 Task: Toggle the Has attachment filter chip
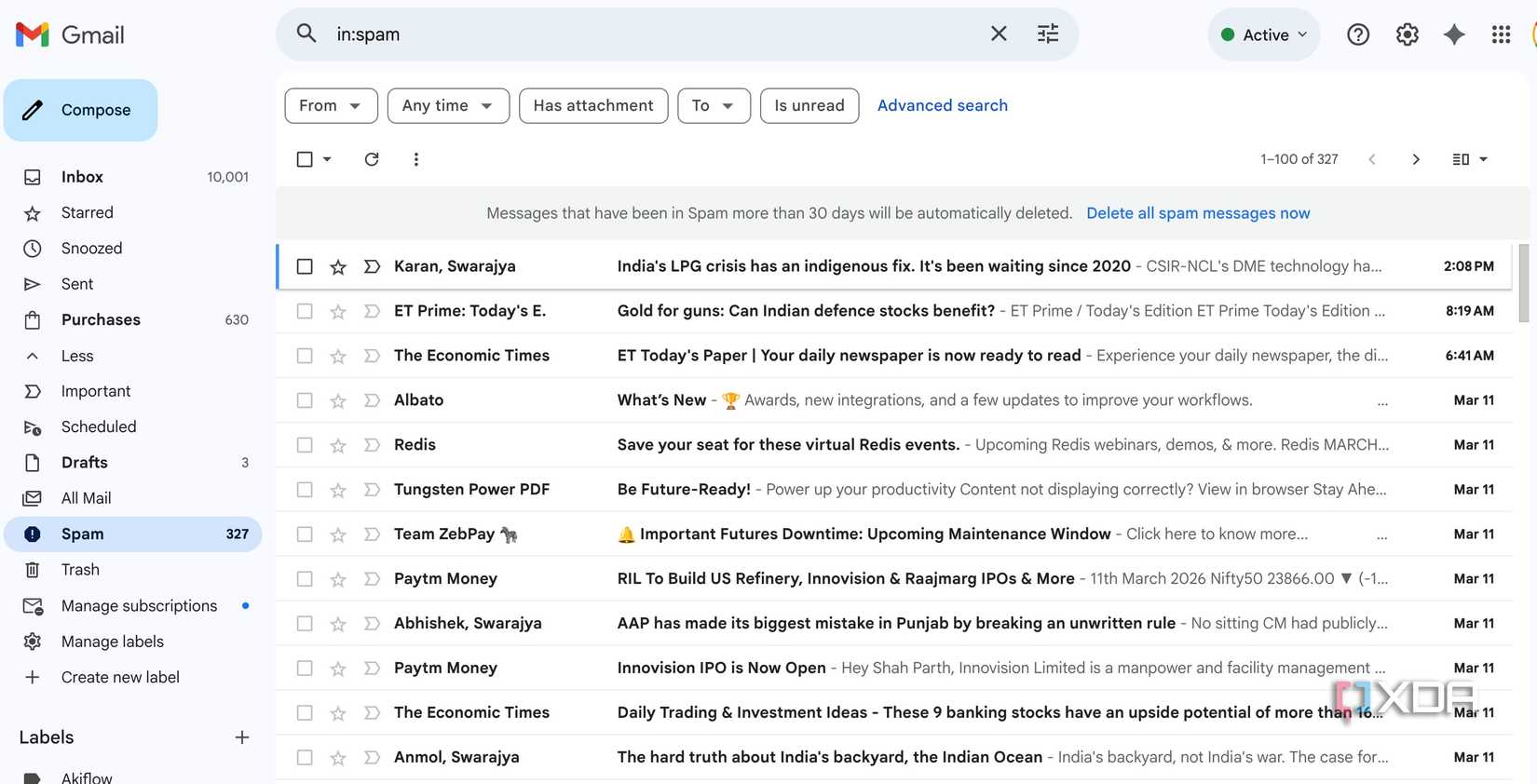(x=593, y=105)
